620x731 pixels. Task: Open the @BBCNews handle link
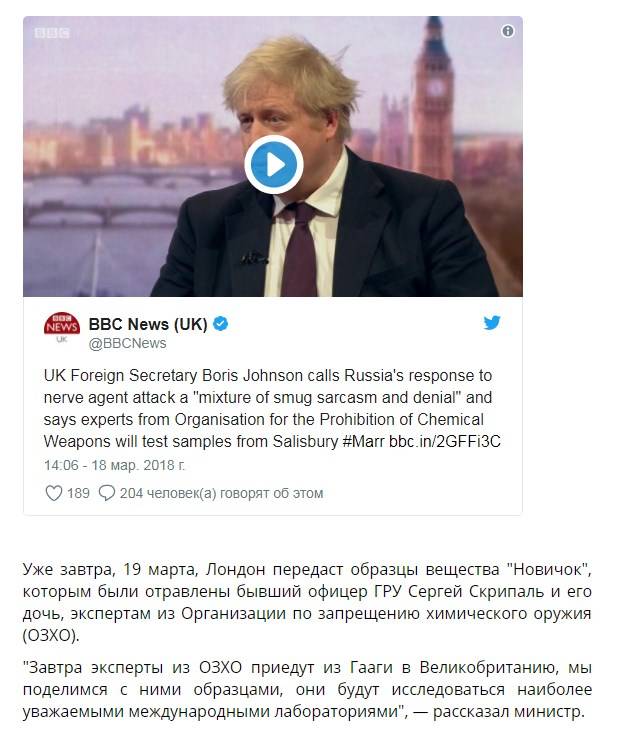point(127,343)
